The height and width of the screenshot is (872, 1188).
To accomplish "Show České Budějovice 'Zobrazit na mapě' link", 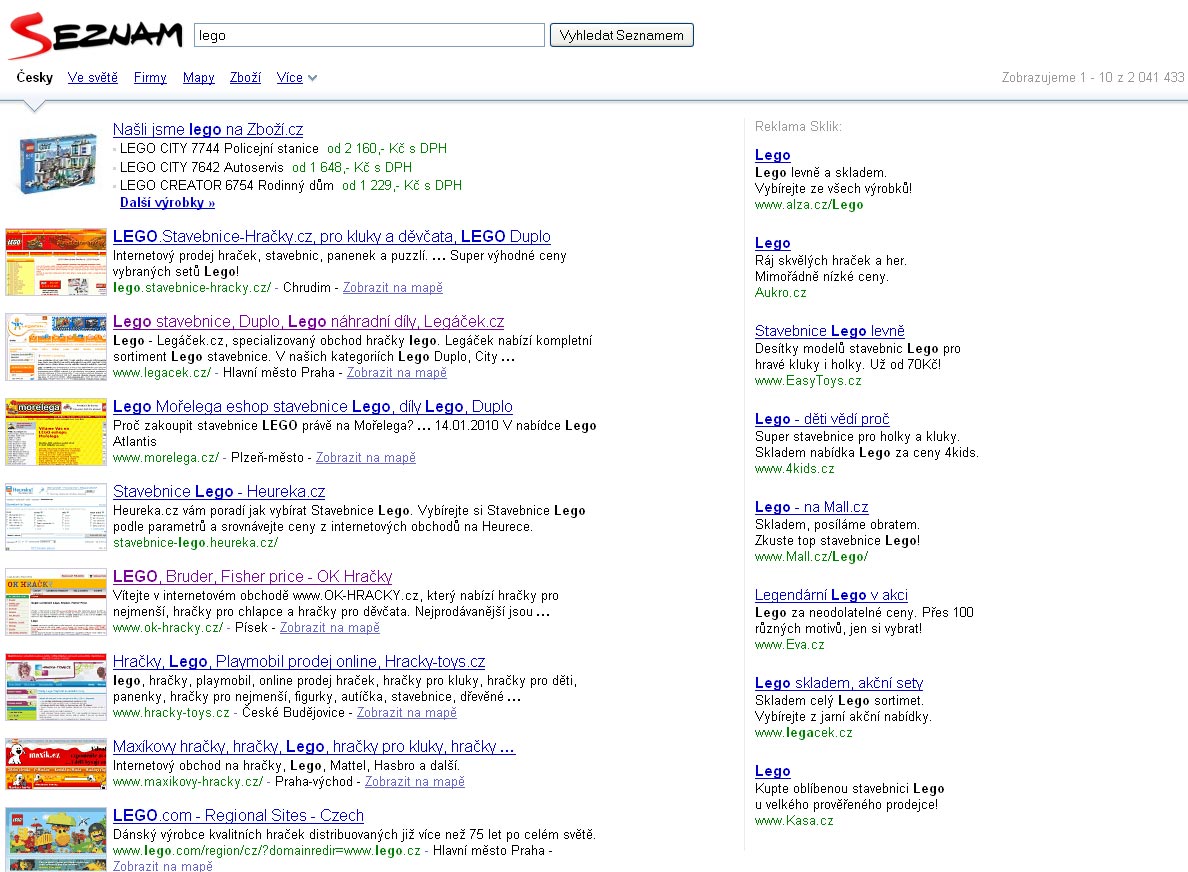I will pyautogui.click(x=406, y=713).
